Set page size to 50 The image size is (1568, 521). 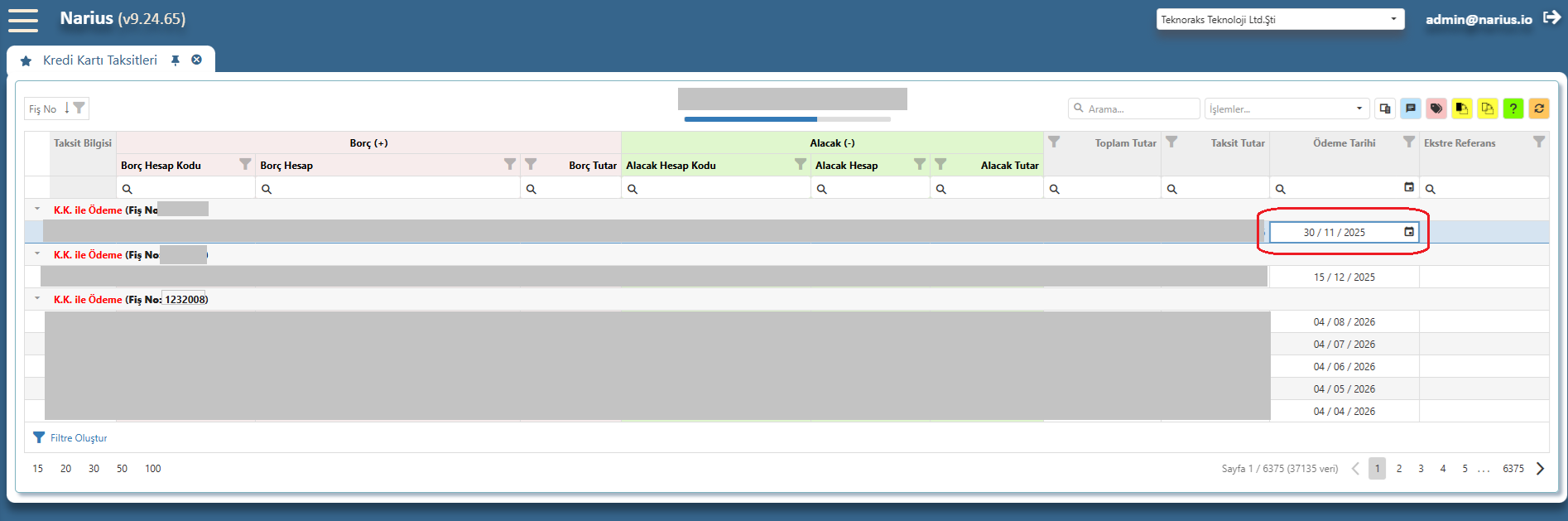122,469
